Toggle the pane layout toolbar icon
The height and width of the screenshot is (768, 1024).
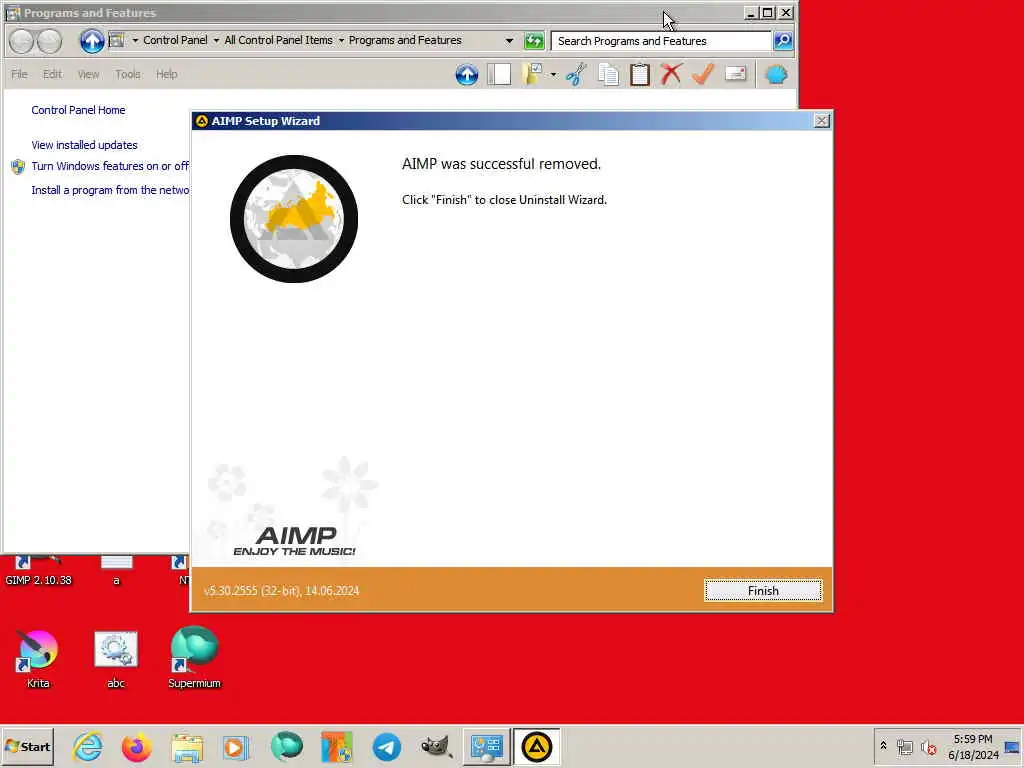[x=499, y=74]
